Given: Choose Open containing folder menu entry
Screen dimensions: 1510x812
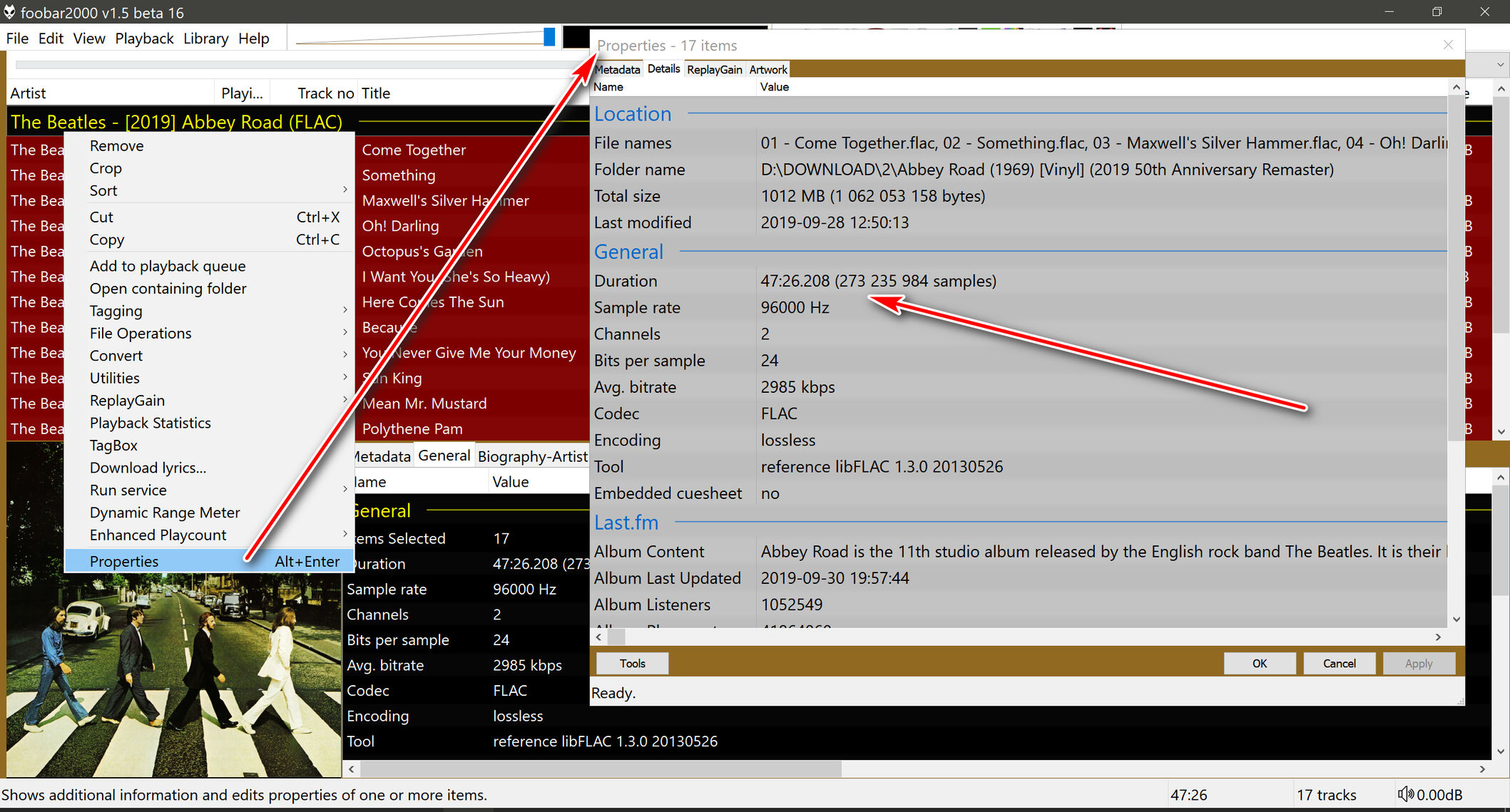Looking at the screenshot, I should 168,288.
